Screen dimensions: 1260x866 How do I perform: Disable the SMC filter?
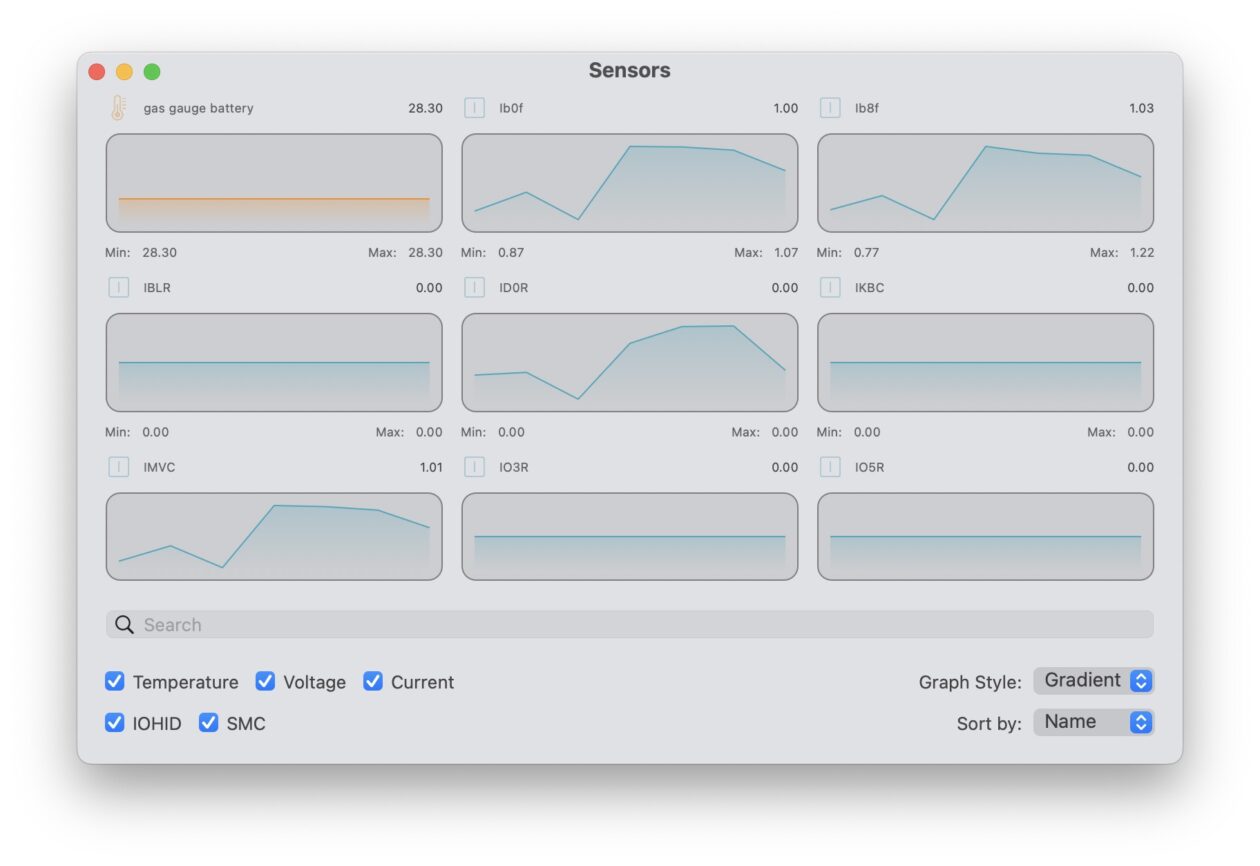click(x=208, y=723)
